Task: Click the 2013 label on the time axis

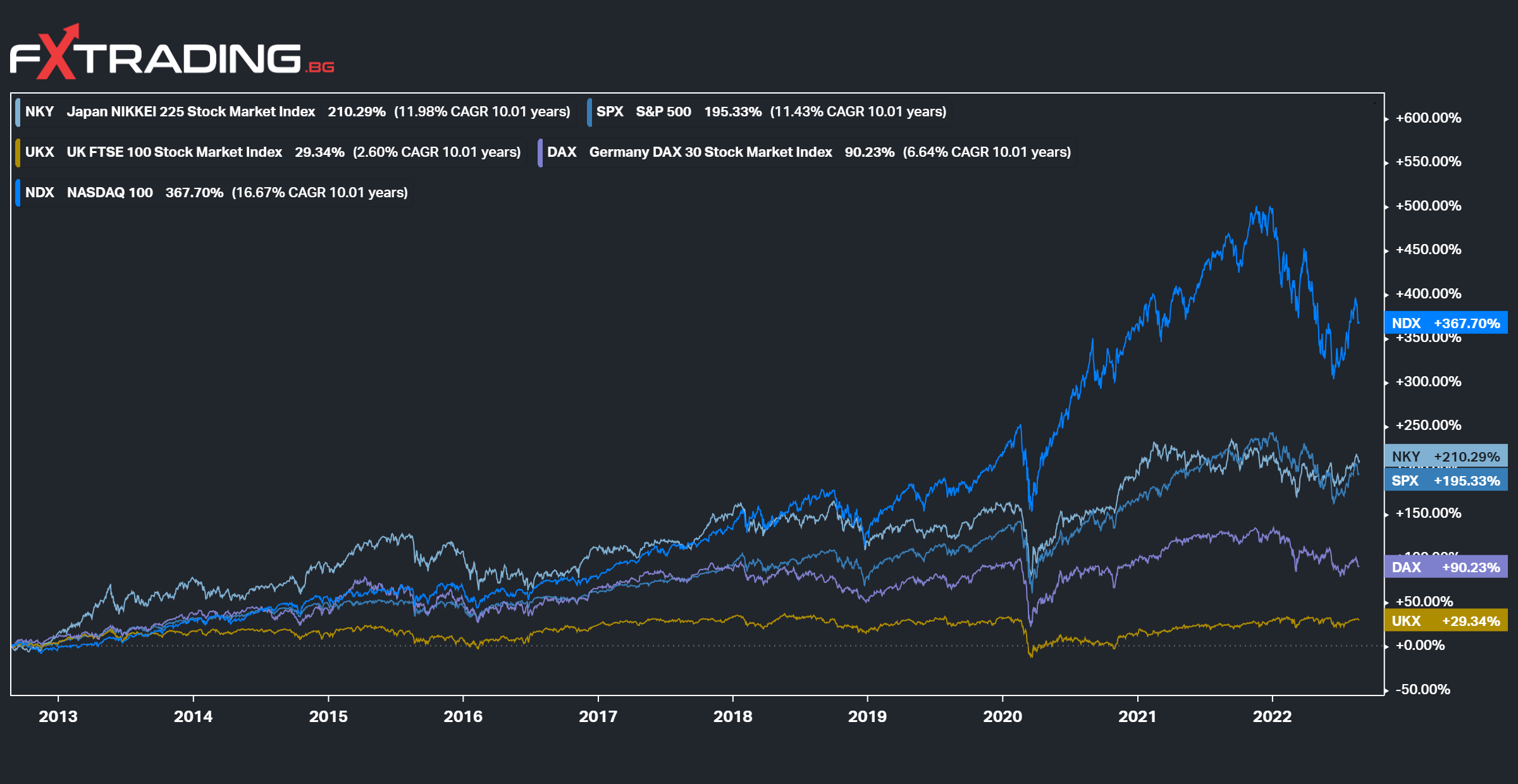Action: [58, 716]
